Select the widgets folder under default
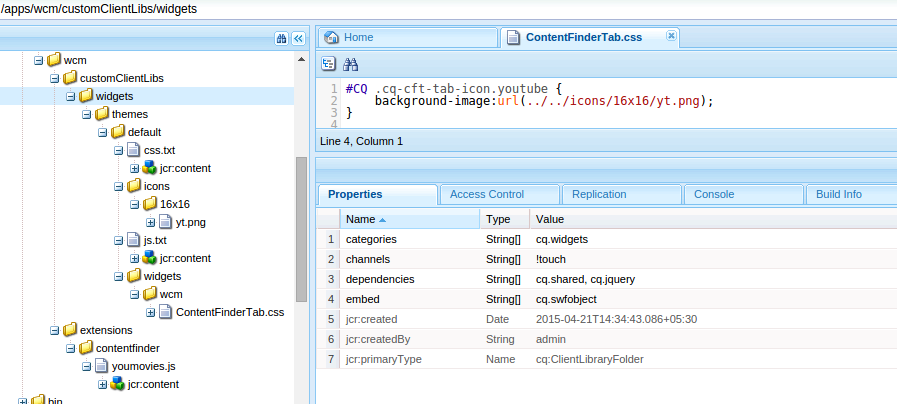 point(162,276)
